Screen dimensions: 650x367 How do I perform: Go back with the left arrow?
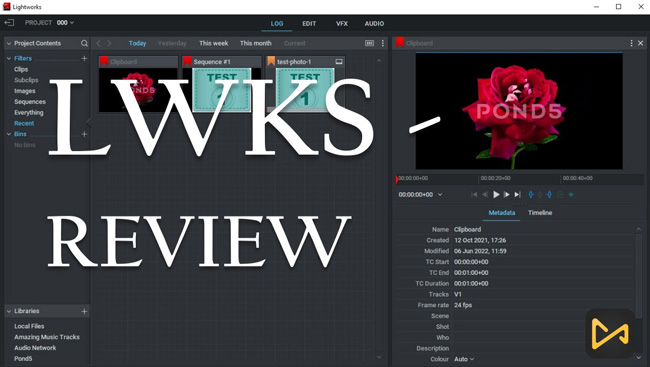click(x=99, y=43)
